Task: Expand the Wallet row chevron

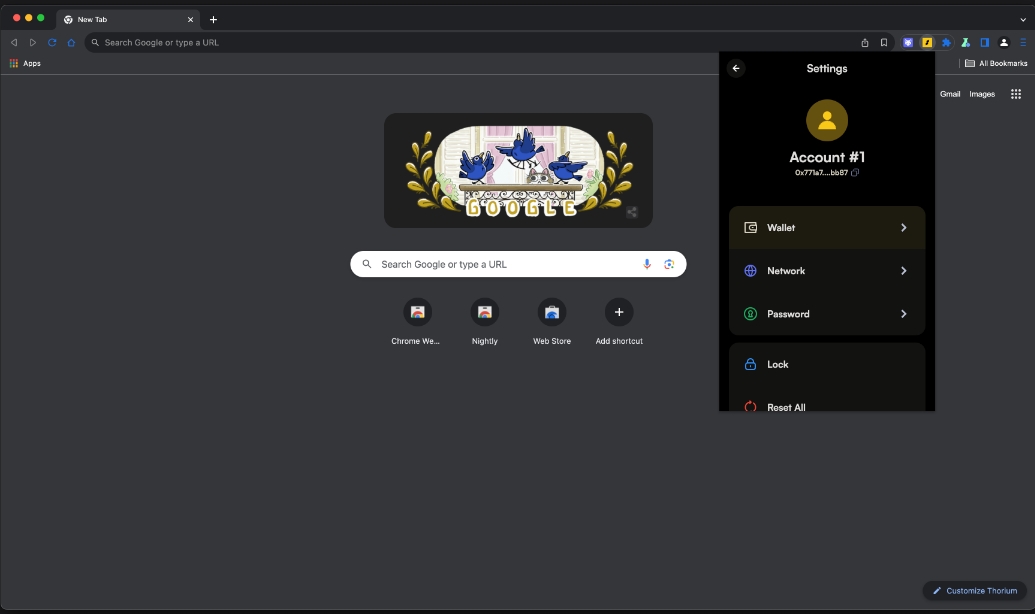Action: pos(904,228)
